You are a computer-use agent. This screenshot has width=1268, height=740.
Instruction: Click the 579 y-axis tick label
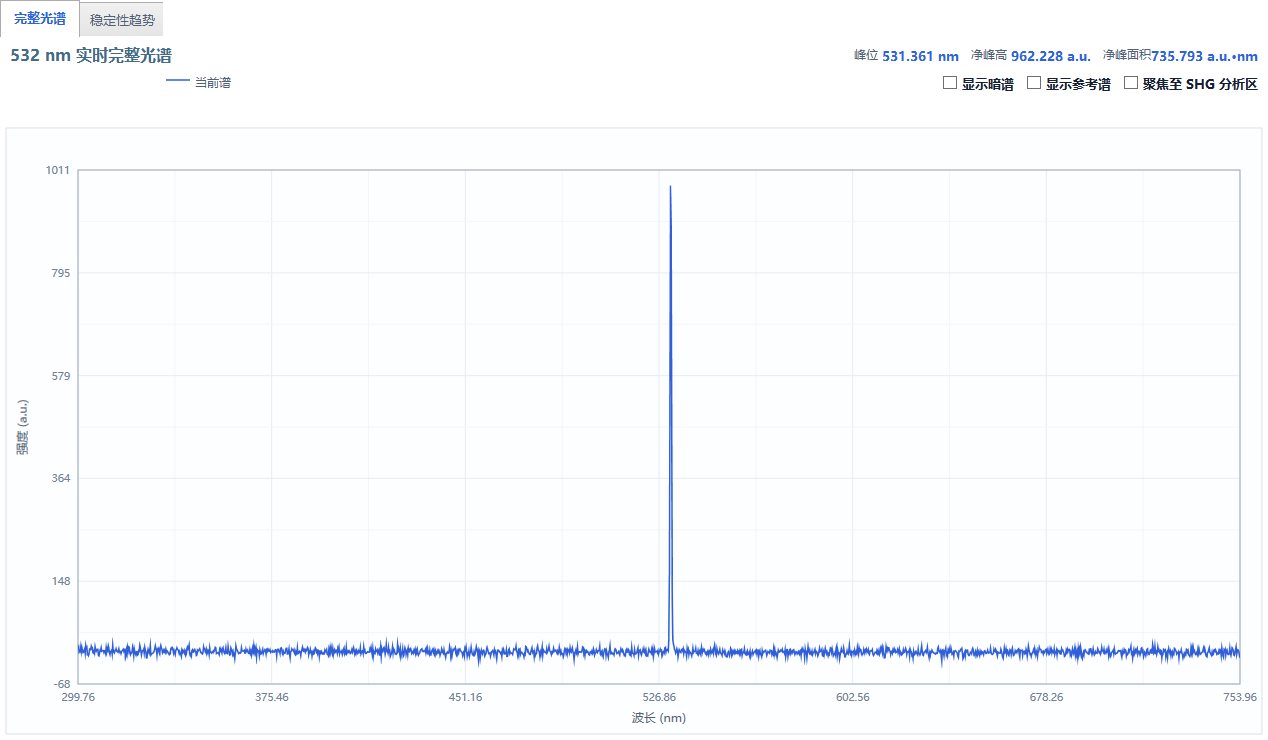coord(60,376)
